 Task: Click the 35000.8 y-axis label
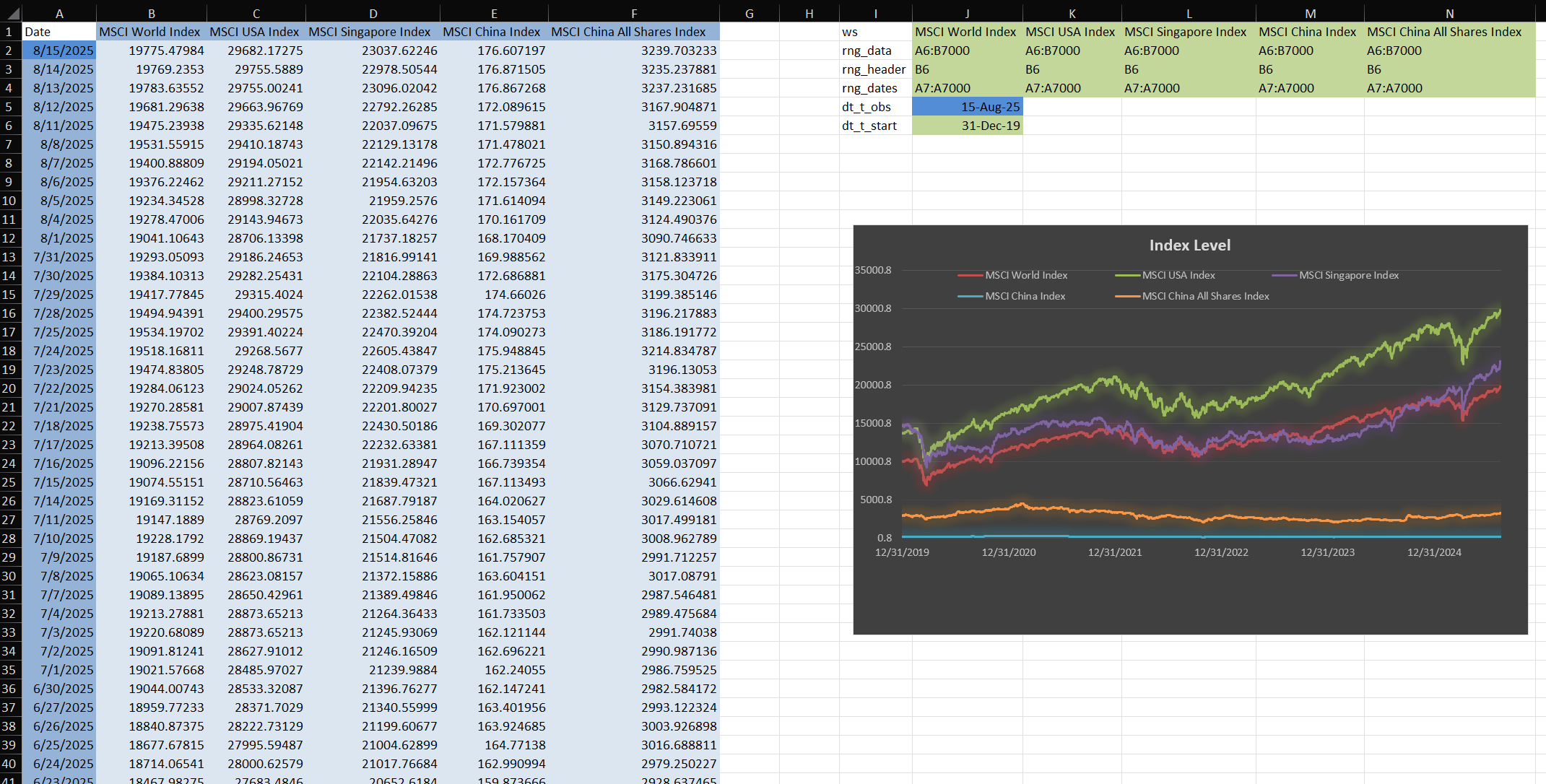(x=873, y=270)
